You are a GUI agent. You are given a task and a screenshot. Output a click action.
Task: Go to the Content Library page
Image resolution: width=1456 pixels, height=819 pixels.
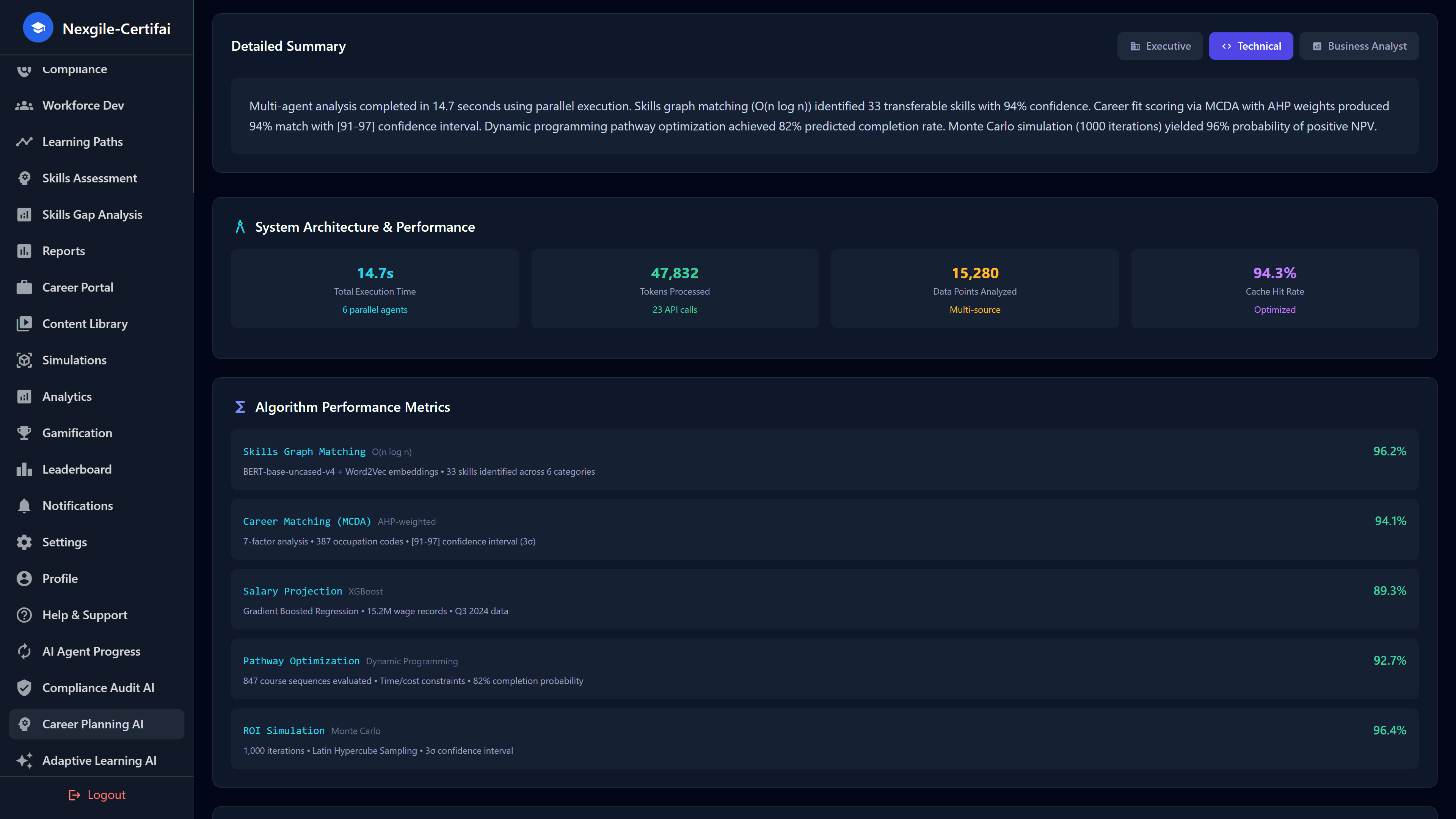pyautogui.click(x=85, y=324)
